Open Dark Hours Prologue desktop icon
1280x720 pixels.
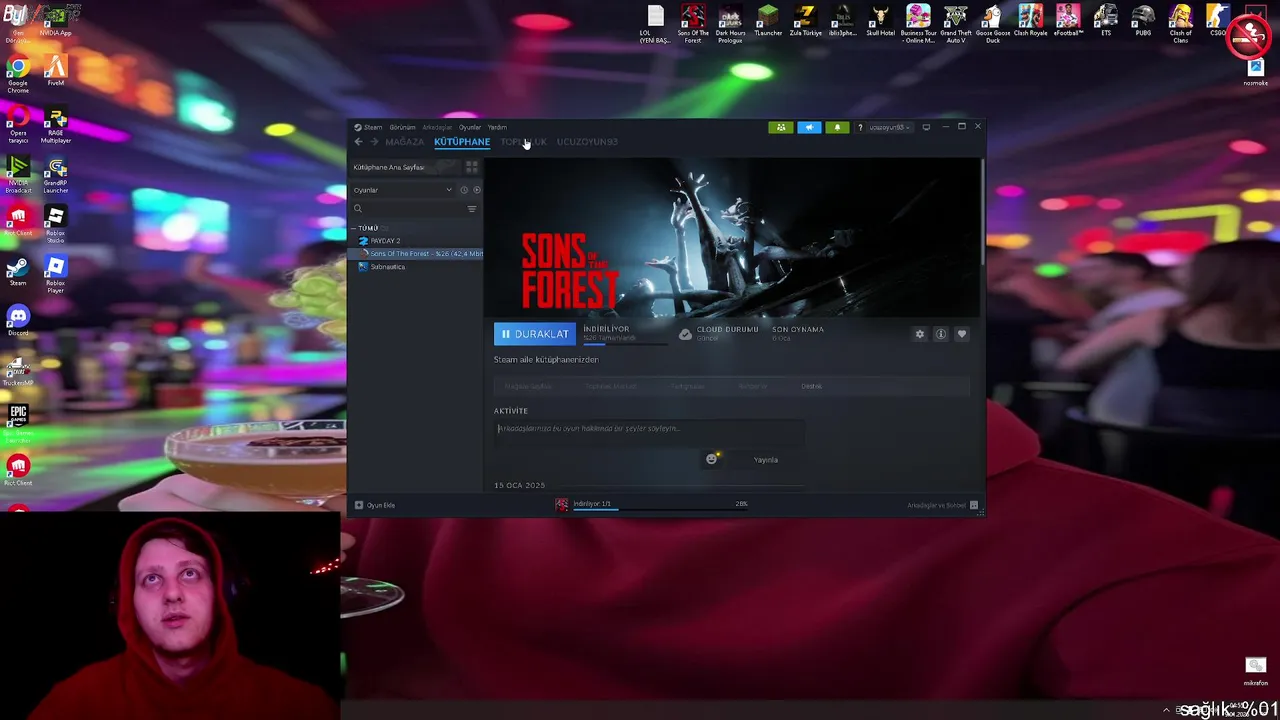point(730,24)
